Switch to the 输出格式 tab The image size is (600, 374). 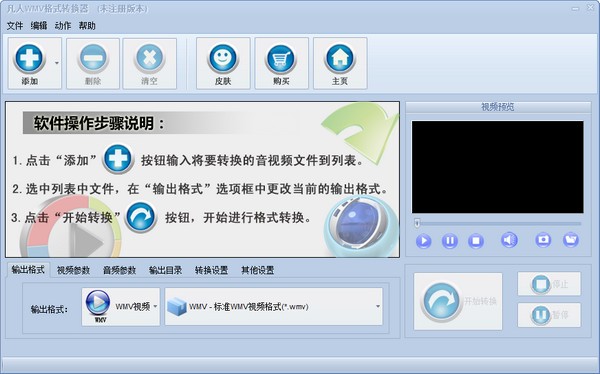pos(28,269)
